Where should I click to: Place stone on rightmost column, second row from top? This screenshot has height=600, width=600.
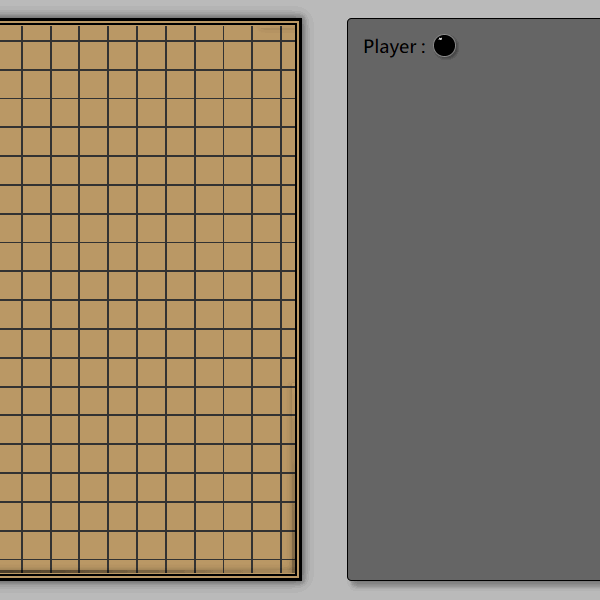pyautogui.click(x=281, y=70)
